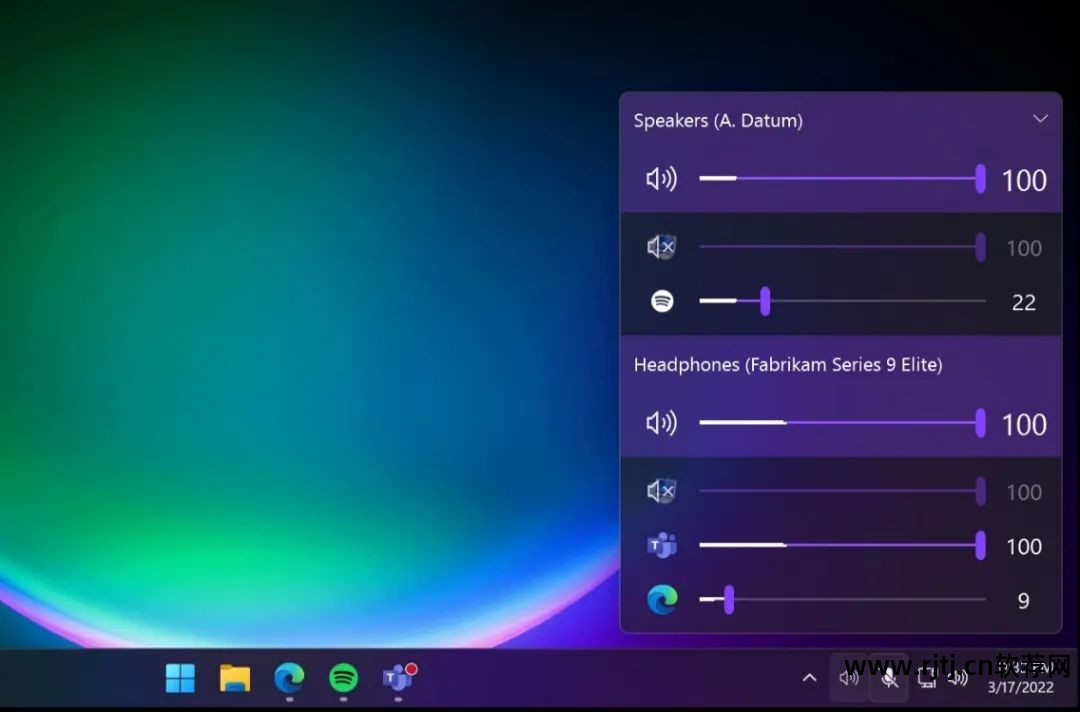
Task: Adjust the Teams volume slider
Action: 842,545
